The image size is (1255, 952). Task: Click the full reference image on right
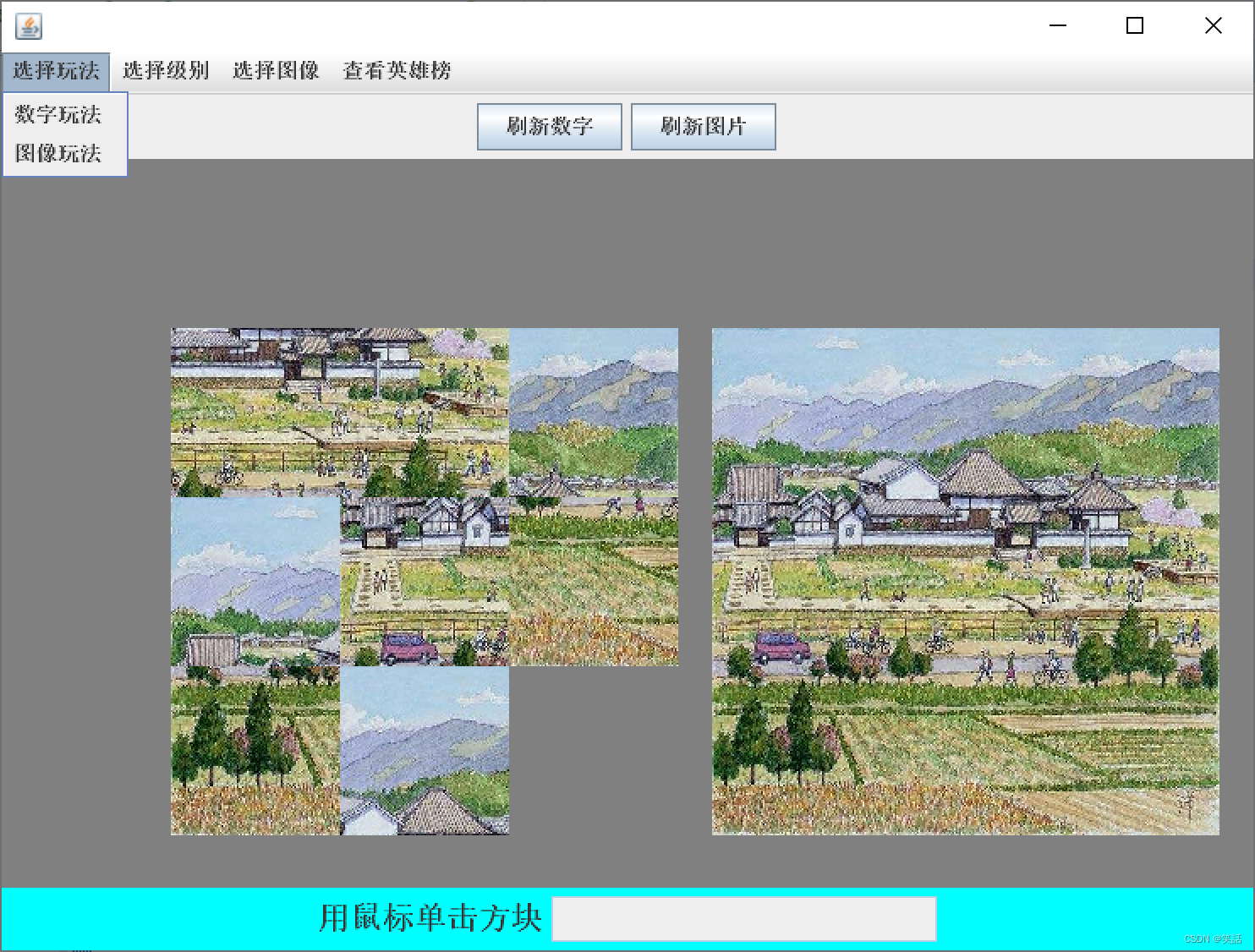point(966,582)
